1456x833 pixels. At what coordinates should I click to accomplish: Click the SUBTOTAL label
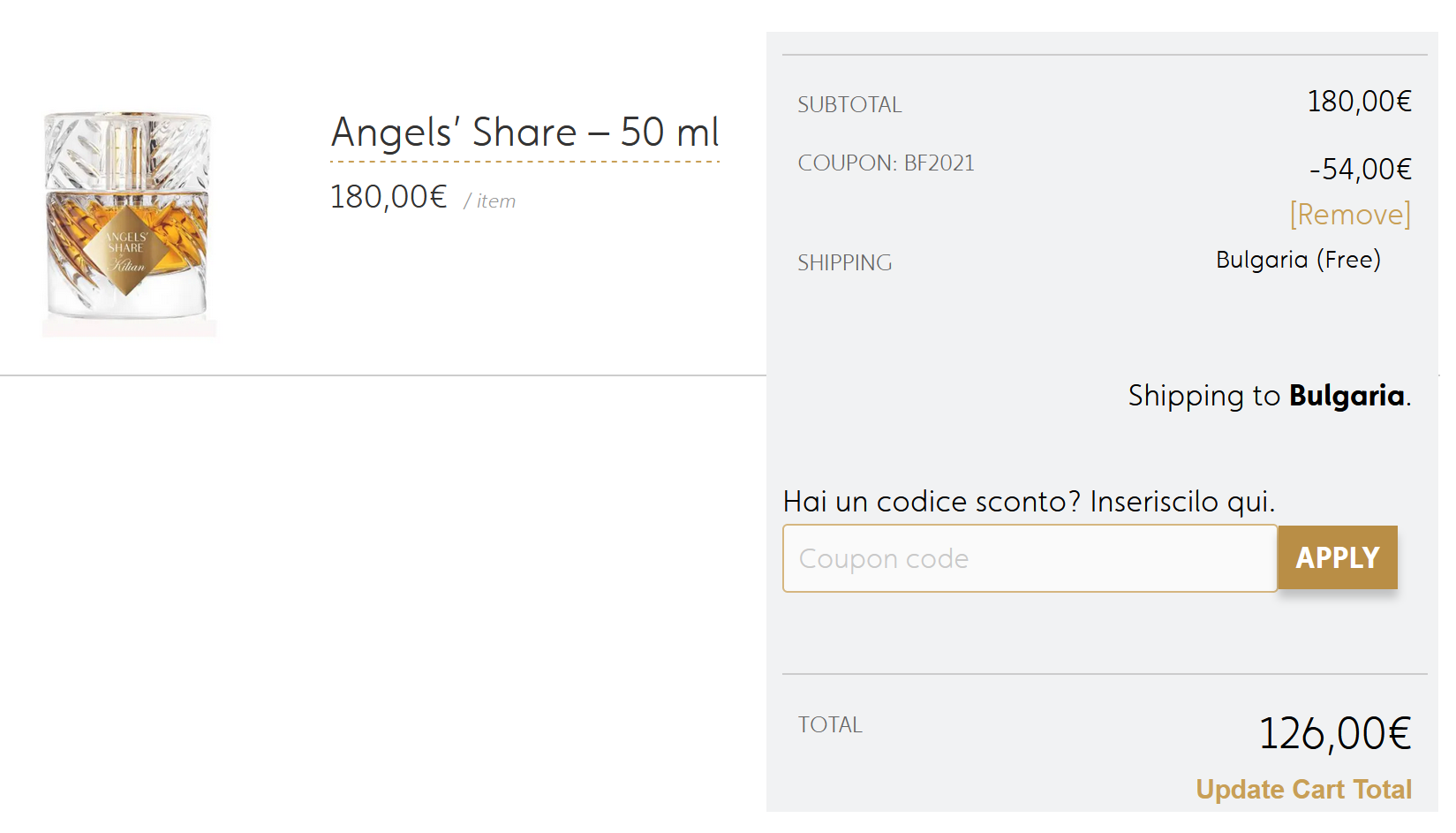(x=849, y=105)
